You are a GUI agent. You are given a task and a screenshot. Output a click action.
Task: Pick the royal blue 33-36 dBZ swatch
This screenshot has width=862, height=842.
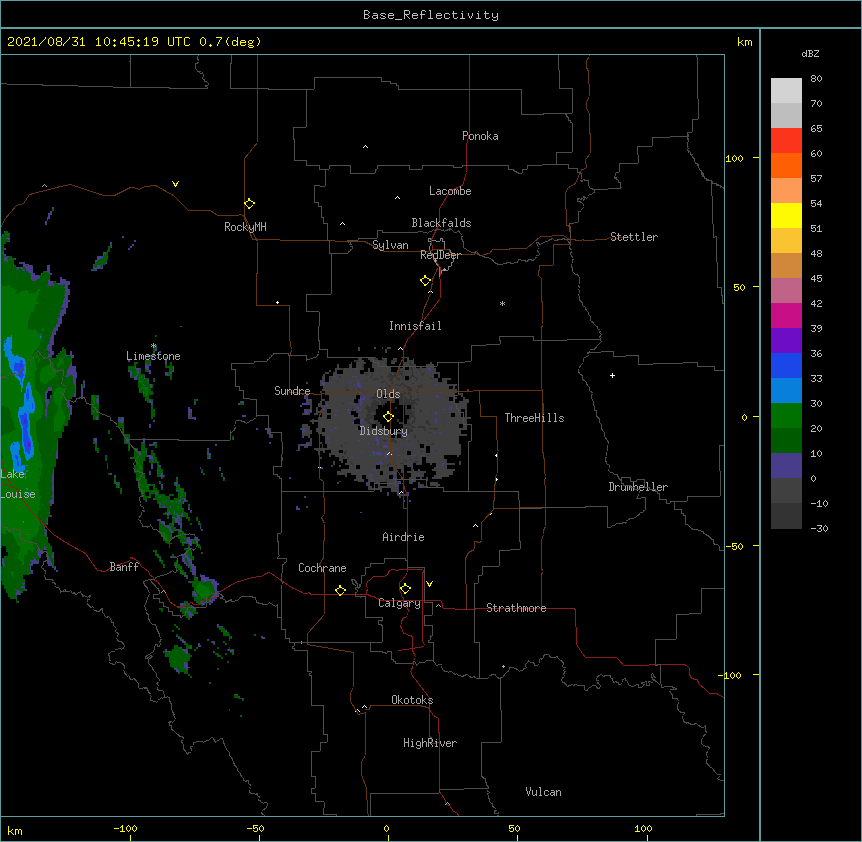786,365
